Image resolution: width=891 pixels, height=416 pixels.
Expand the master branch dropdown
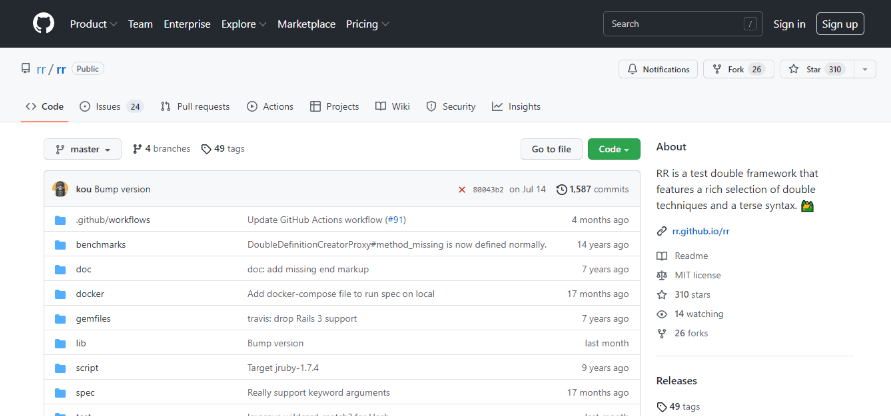[83, 149]
